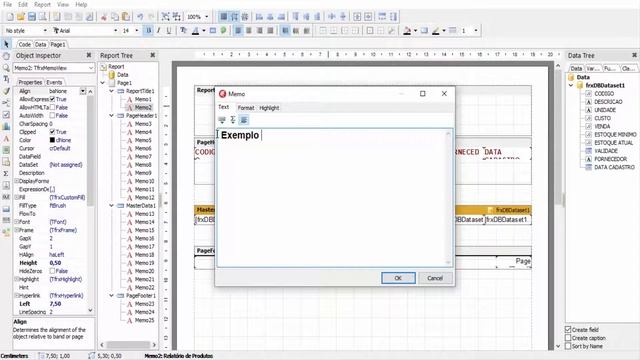
Task: Toggle the AllowExpressions True checkbox
Action: click(52, 99)
